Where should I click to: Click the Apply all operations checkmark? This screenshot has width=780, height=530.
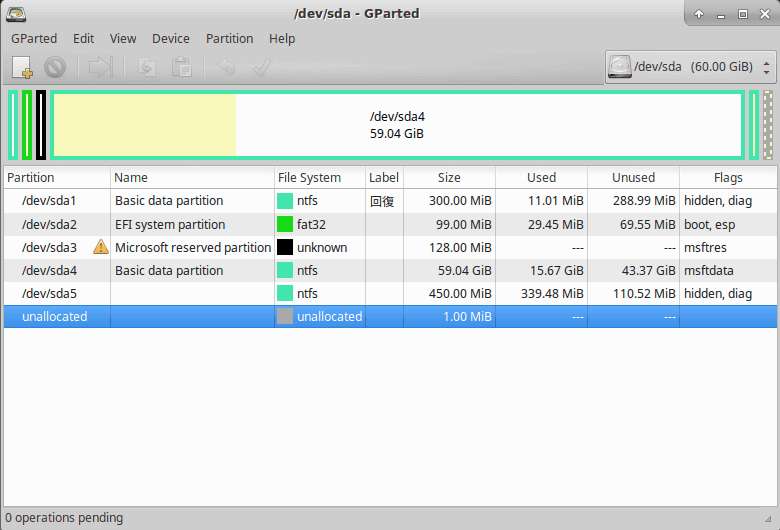click(x=262, y=67)
